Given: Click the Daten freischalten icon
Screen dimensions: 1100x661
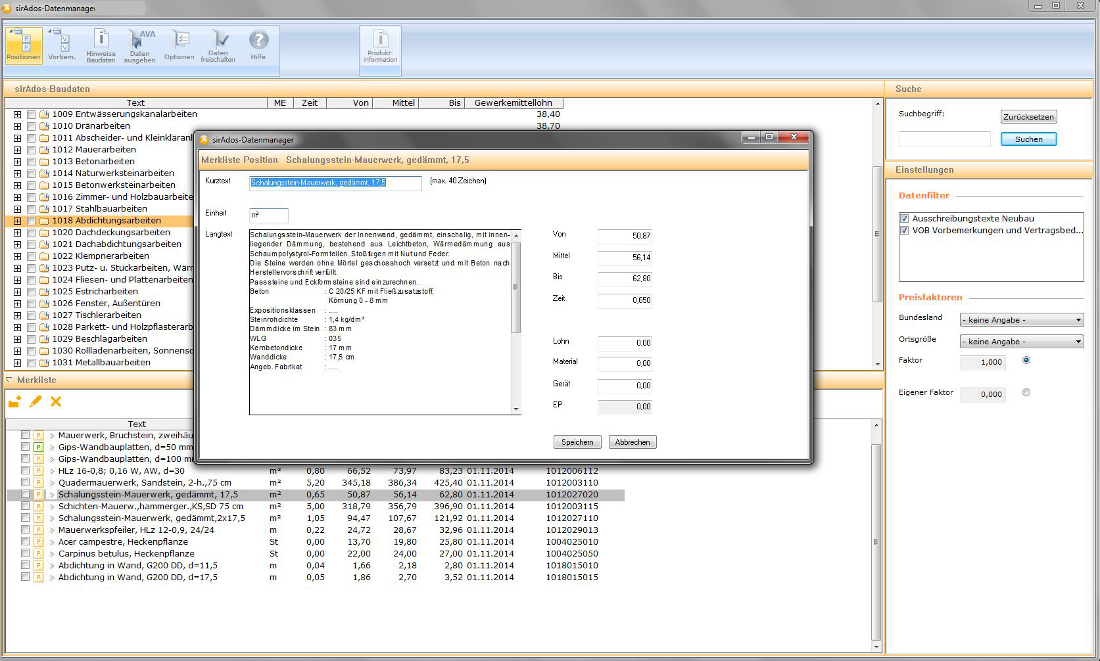Looking at the screenshot, I should click(x=219, y=44).
